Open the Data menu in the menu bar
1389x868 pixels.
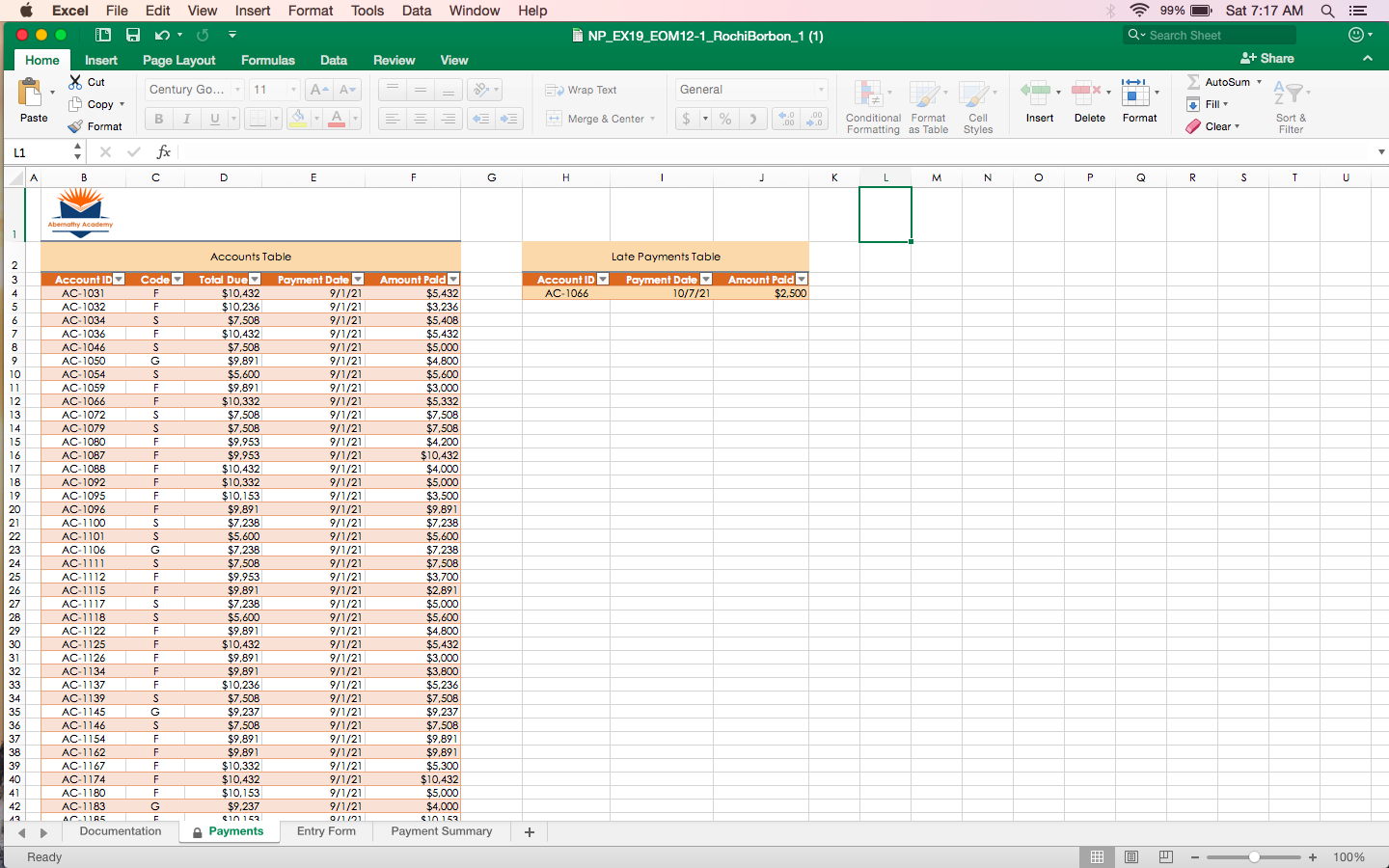pyautogui.click(x=416, y=11)
